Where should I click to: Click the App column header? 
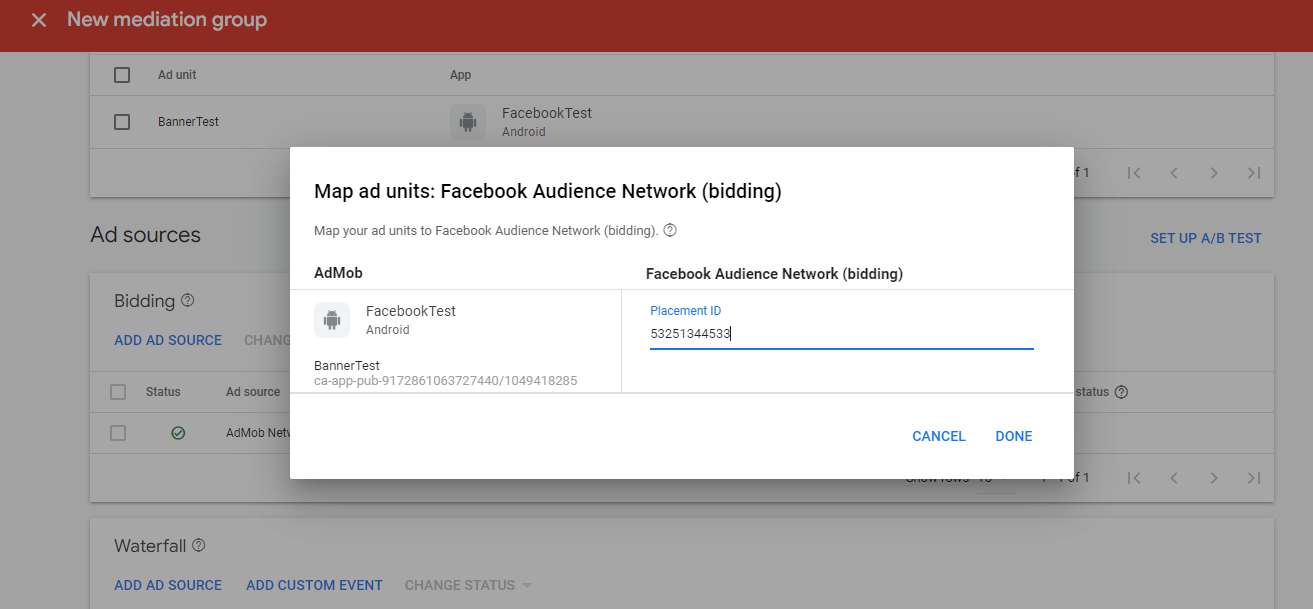click(460, 75)
